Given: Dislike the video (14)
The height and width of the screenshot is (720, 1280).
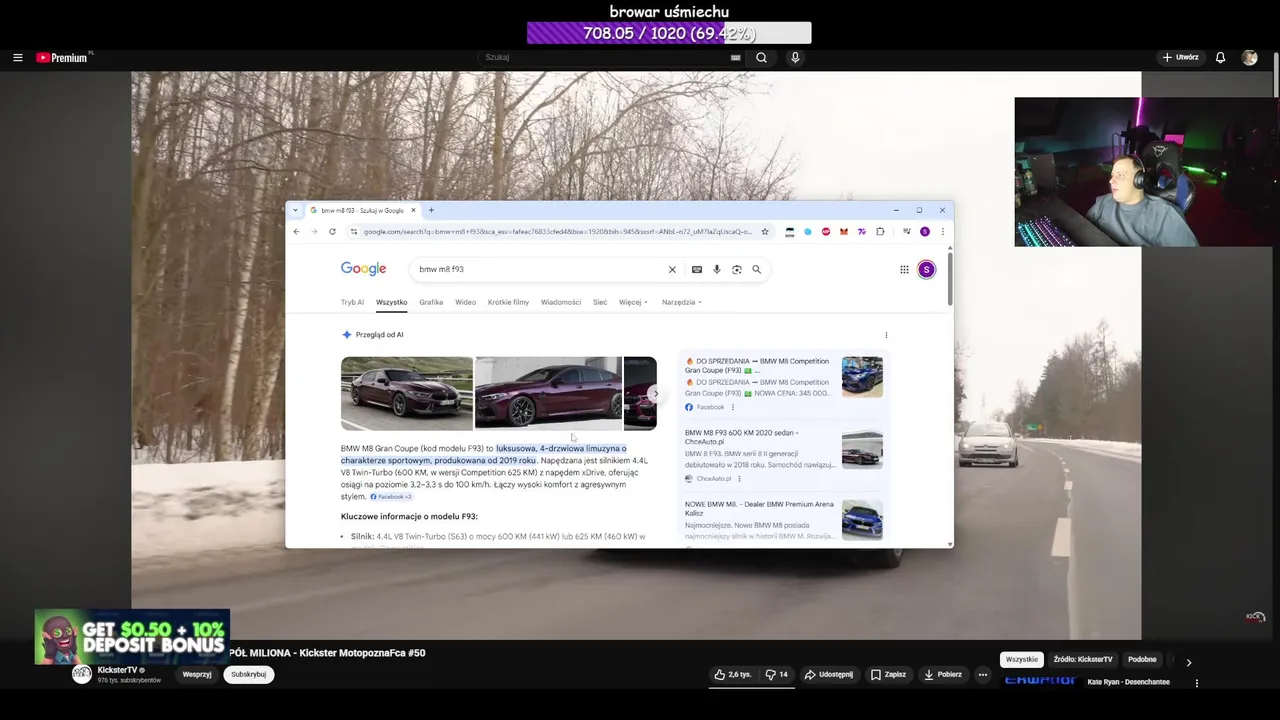Looking at the screenshot, I should pos(776,674).
